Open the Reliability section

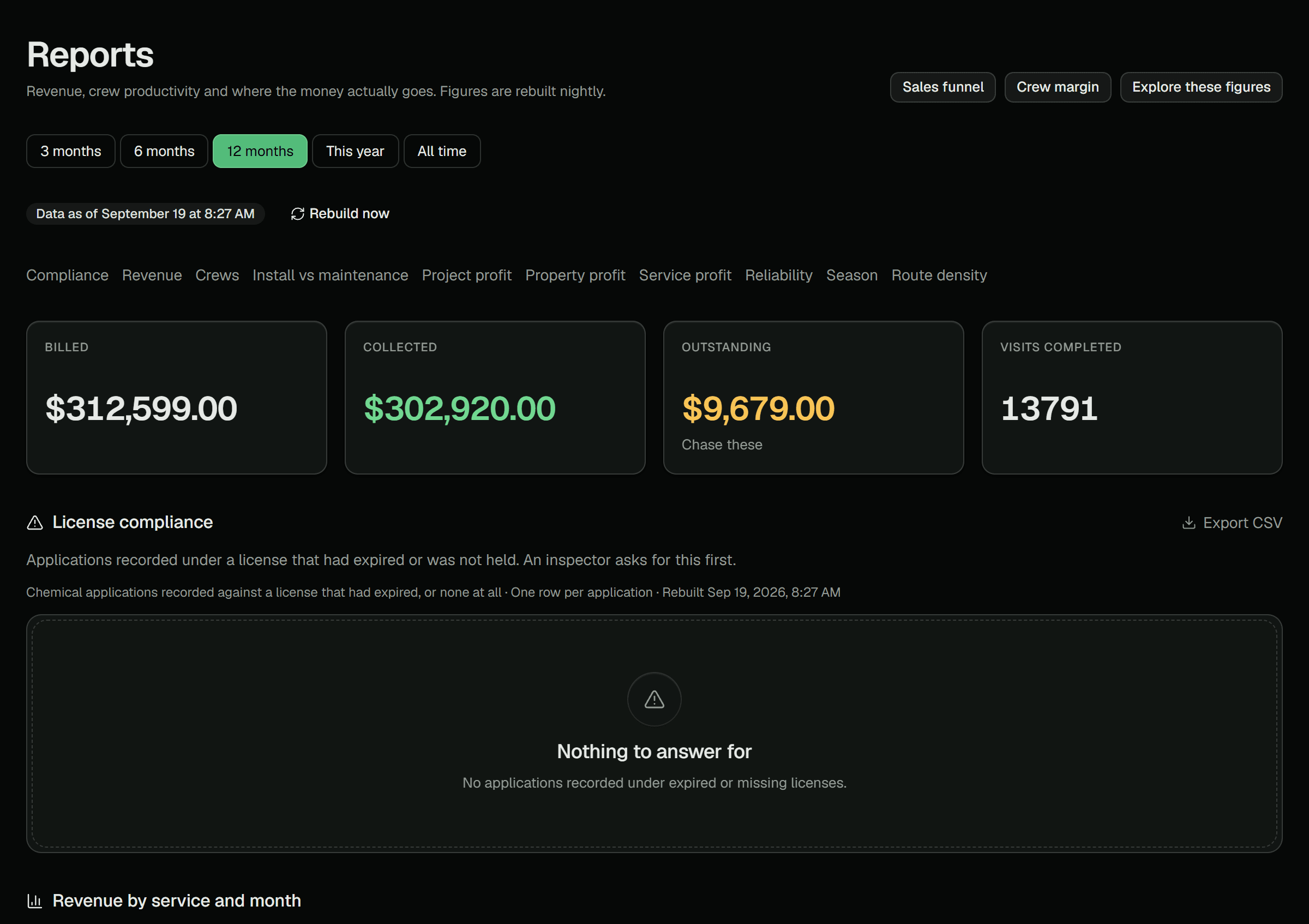click(779, 275)
